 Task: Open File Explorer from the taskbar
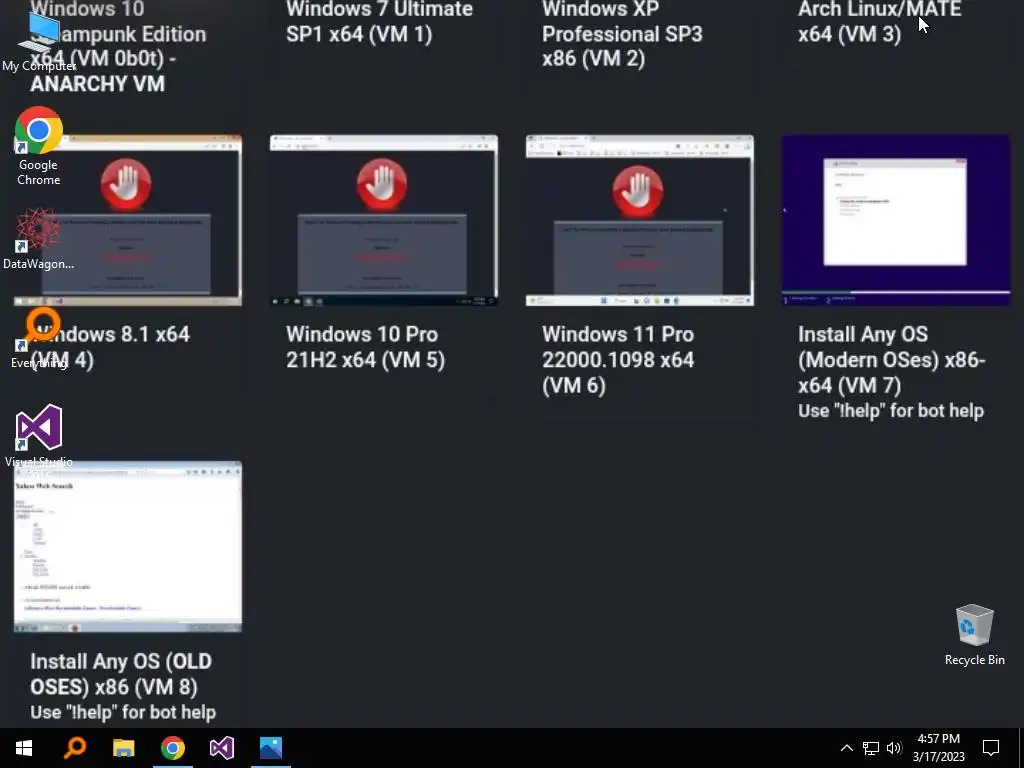coord(123,748)
